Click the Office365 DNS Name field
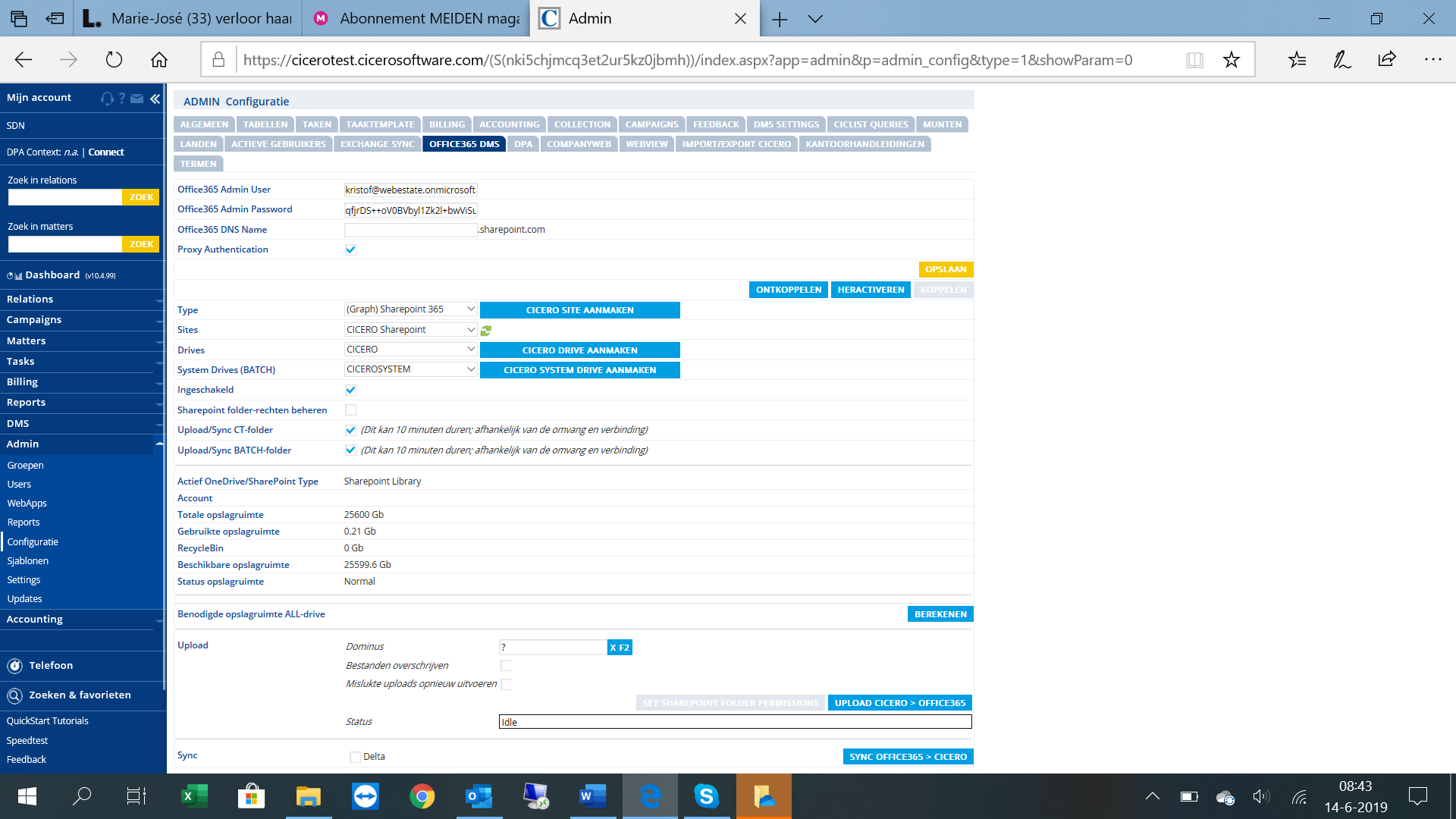The width and height of the screenshot is (1456, 819). [410, 230]
